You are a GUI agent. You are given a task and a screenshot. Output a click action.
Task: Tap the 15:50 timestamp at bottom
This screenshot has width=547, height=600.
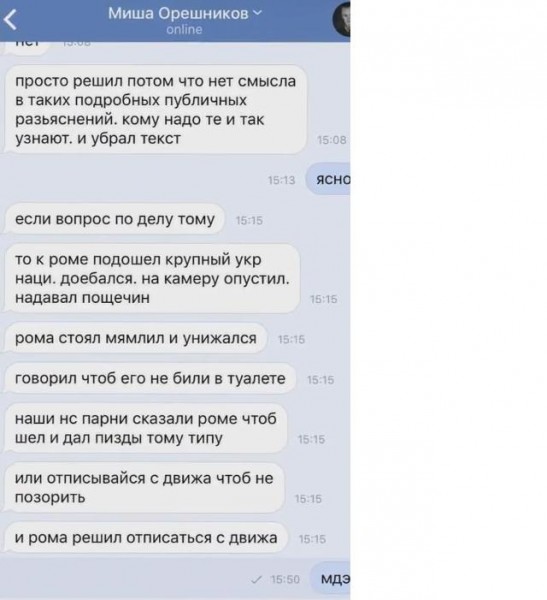click(x=285, y=579)
